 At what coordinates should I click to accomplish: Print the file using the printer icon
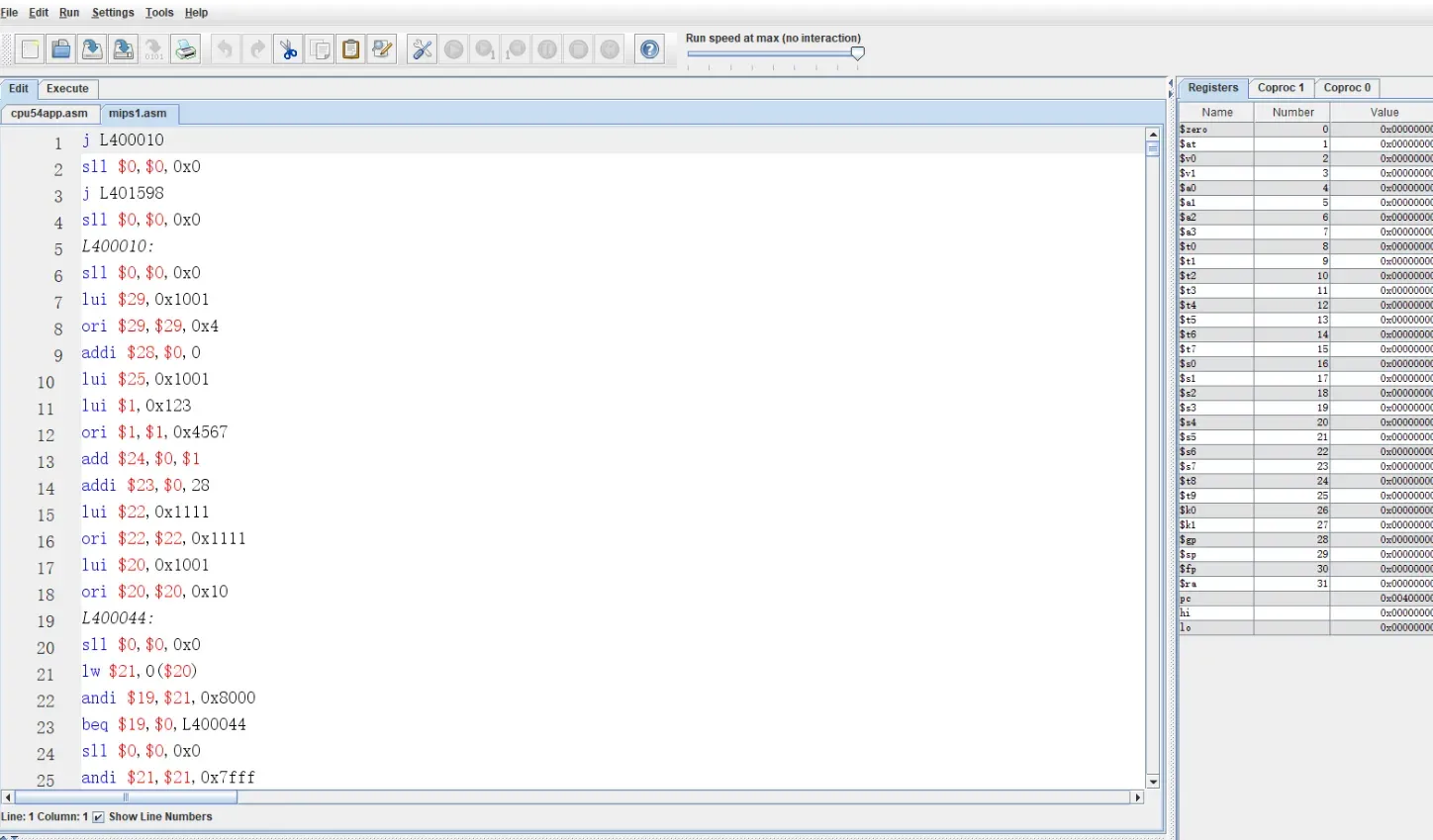(186, 49)
